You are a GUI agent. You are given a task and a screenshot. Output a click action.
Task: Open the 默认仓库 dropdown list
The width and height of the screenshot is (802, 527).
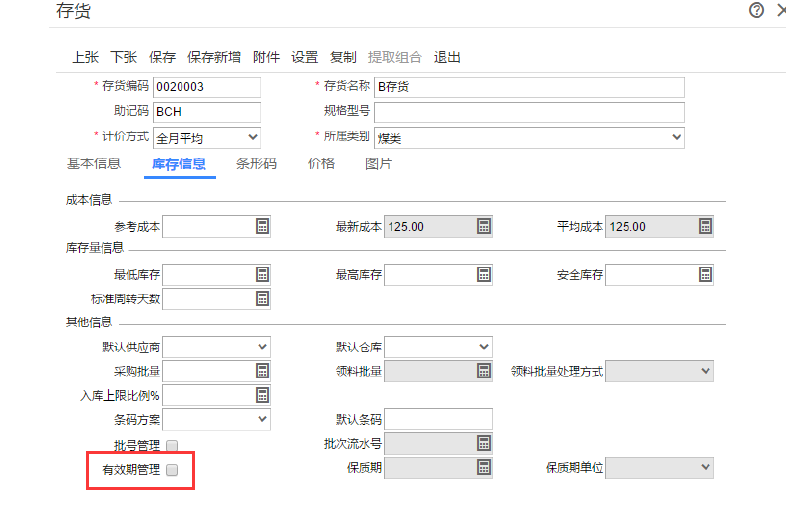coord(484,347)
